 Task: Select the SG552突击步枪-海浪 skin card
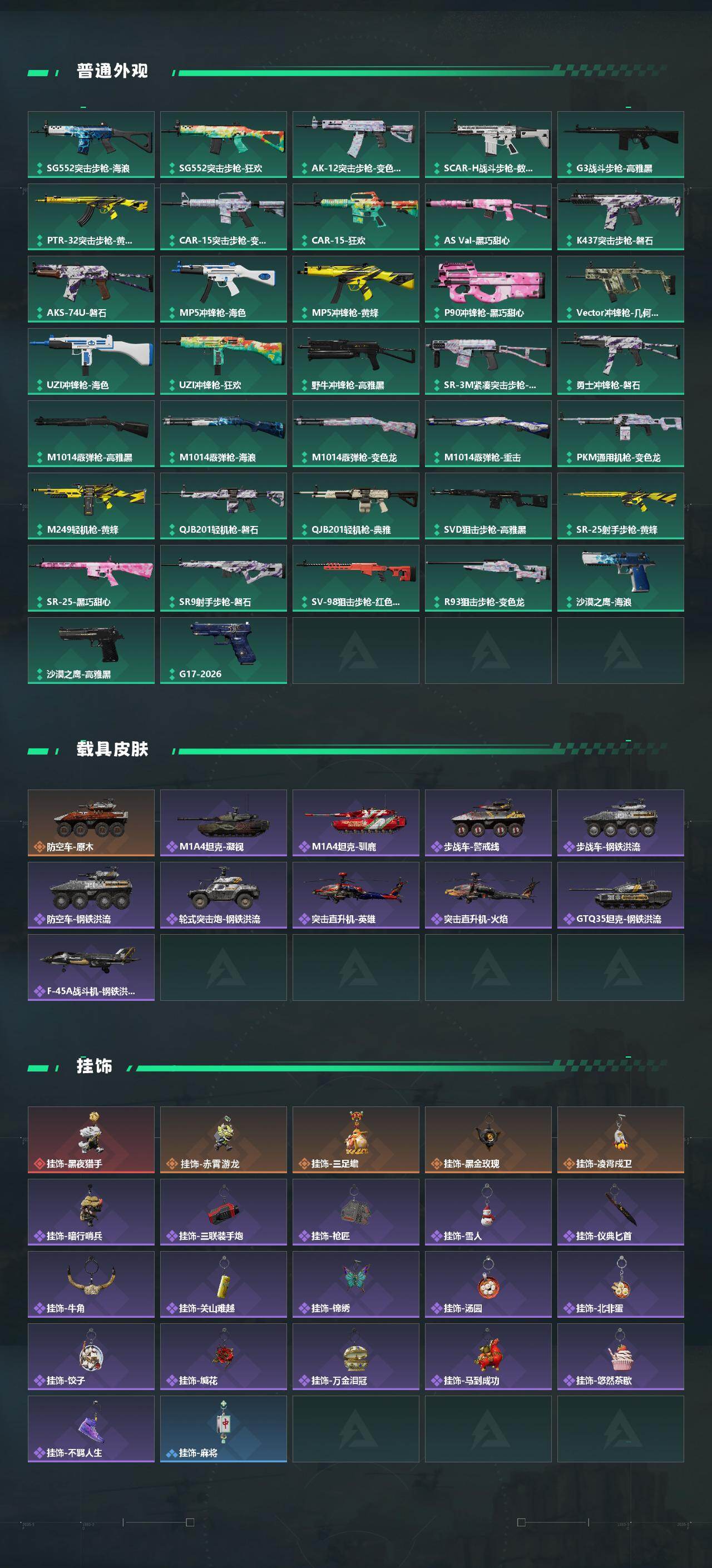[91, 144]
